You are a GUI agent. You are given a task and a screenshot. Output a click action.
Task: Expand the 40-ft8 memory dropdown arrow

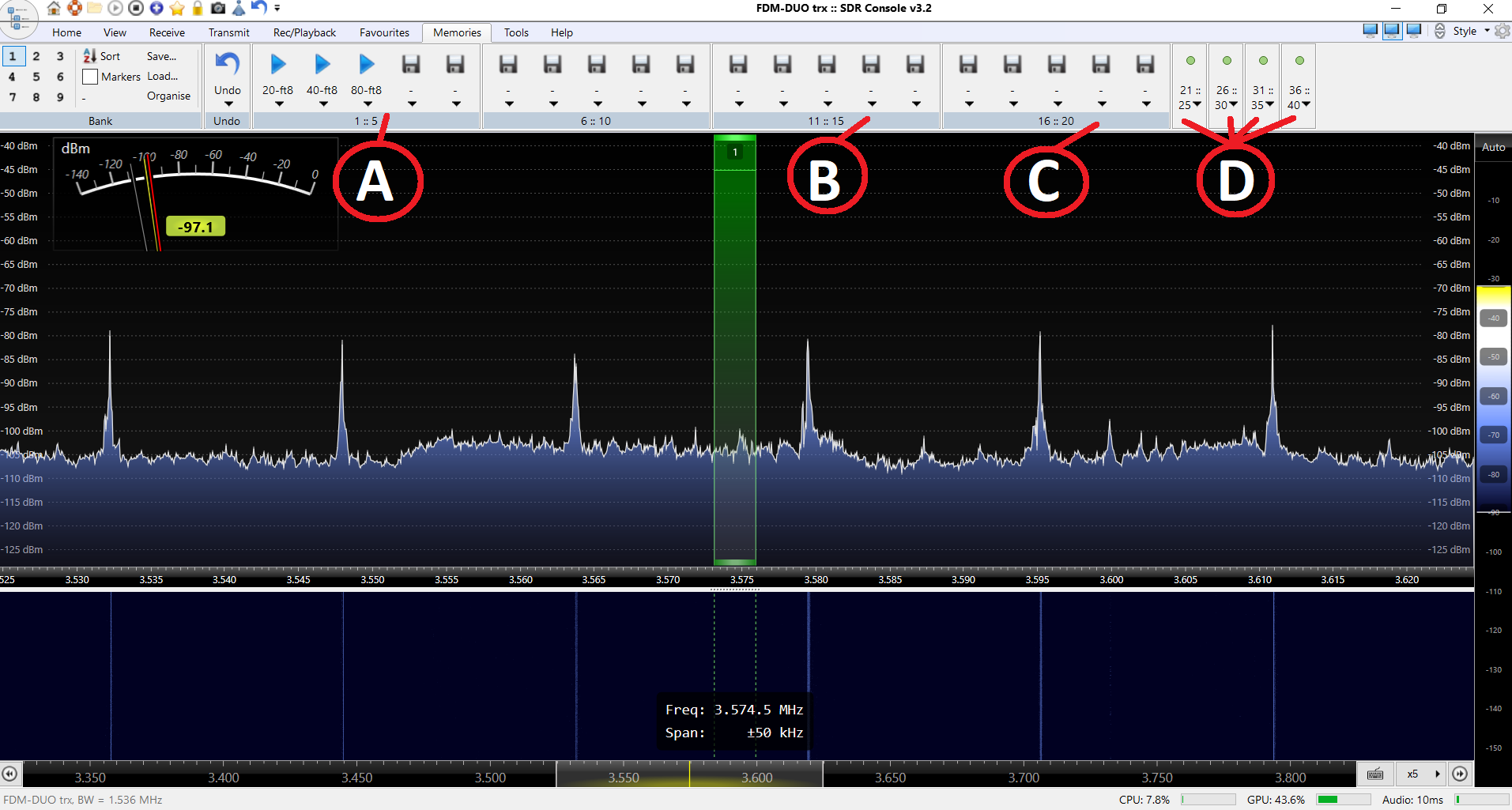click(x=322, y=104)
